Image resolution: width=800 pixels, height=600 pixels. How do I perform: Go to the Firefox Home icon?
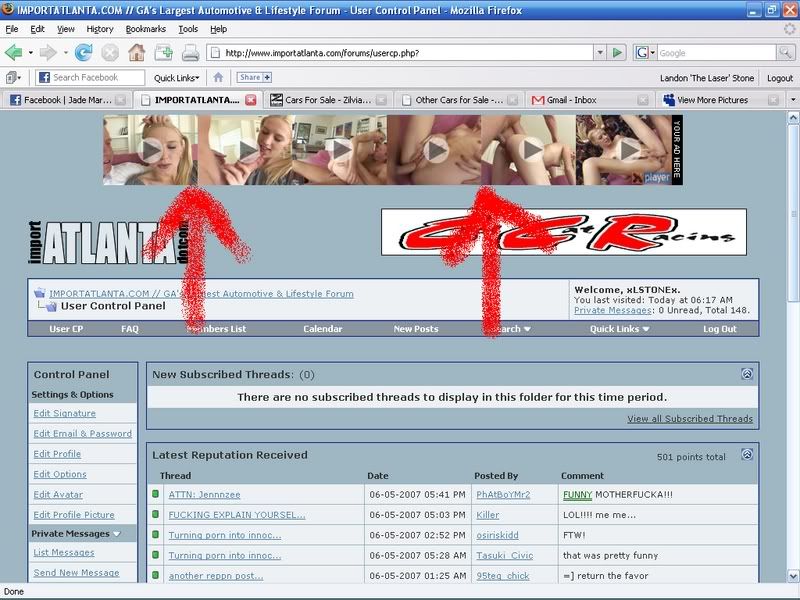pos(139,52)
